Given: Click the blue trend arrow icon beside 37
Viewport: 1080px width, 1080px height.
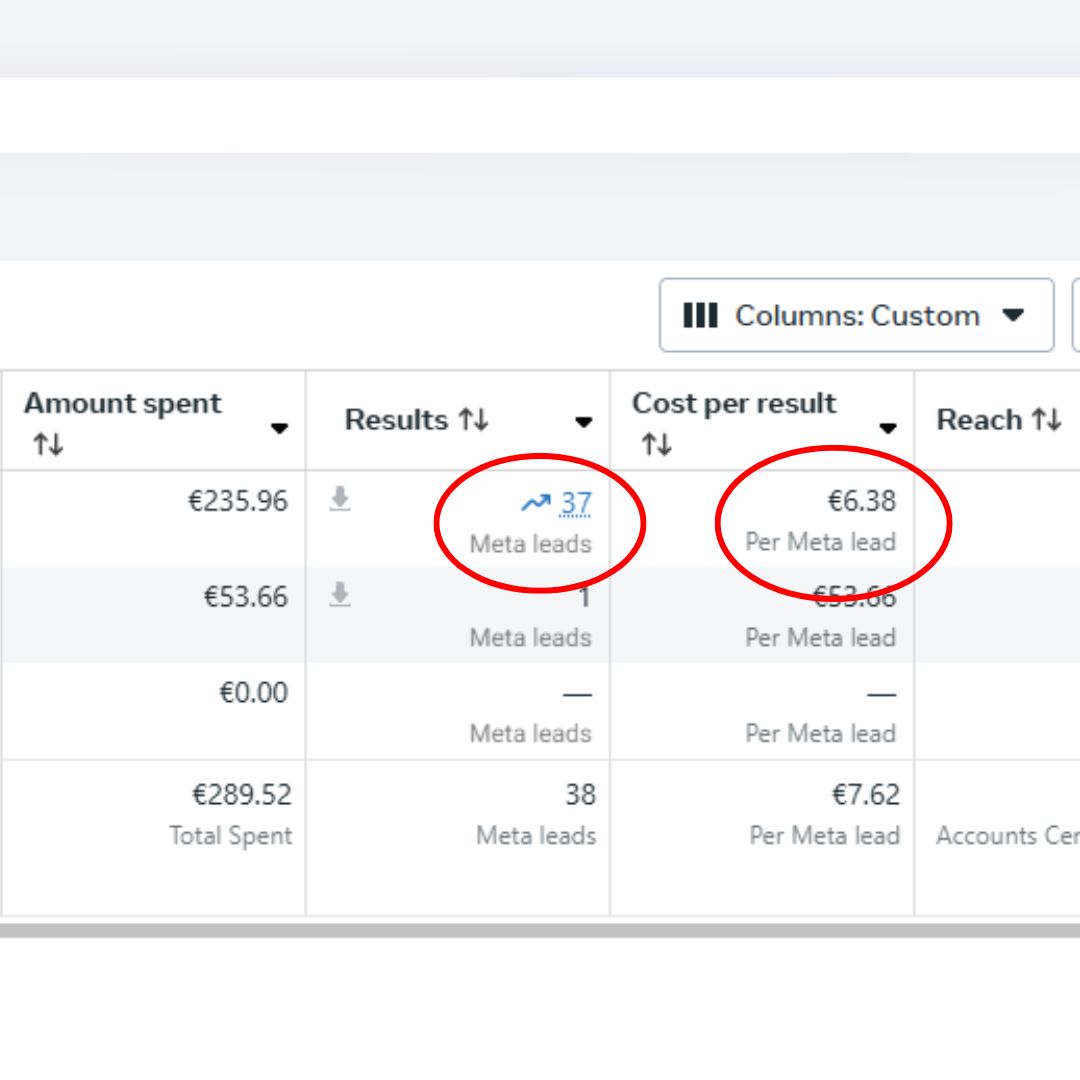Looking at the screenshot, I should coord(536,503).
